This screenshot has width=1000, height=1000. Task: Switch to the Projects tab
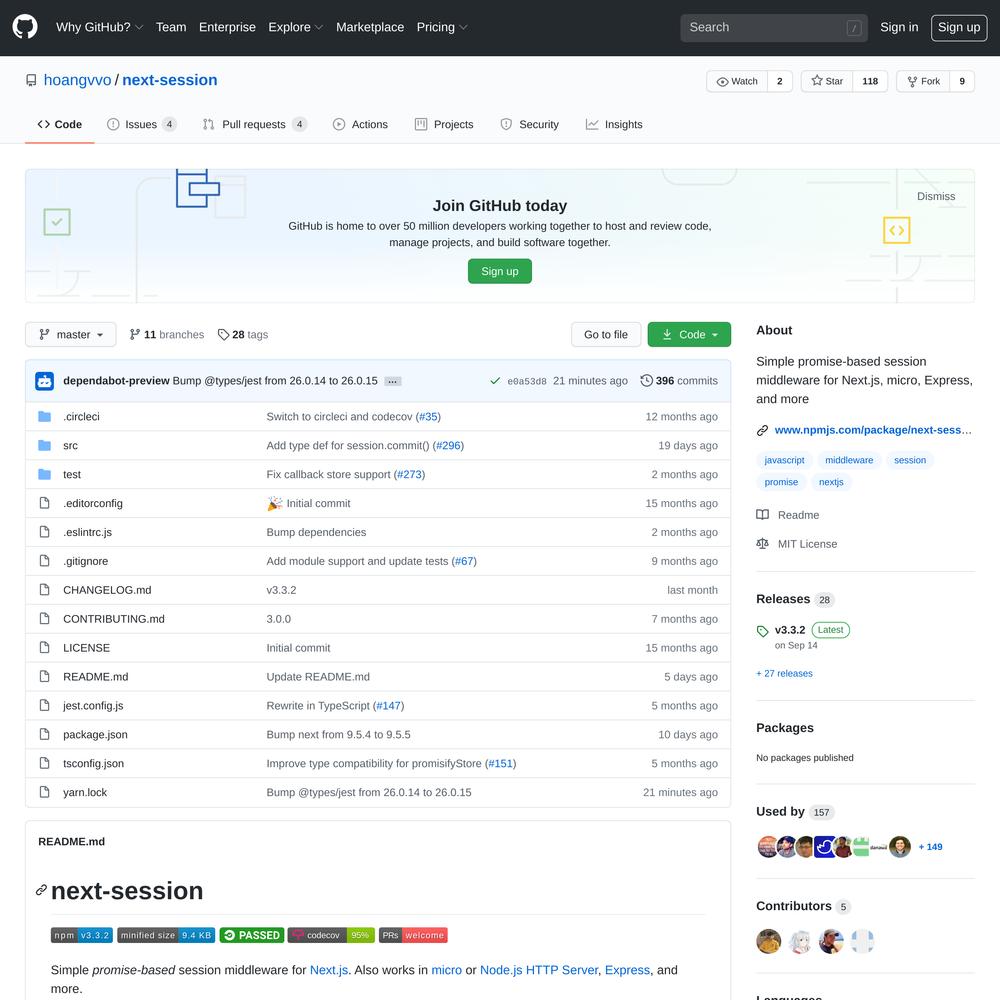coord(444,124)
